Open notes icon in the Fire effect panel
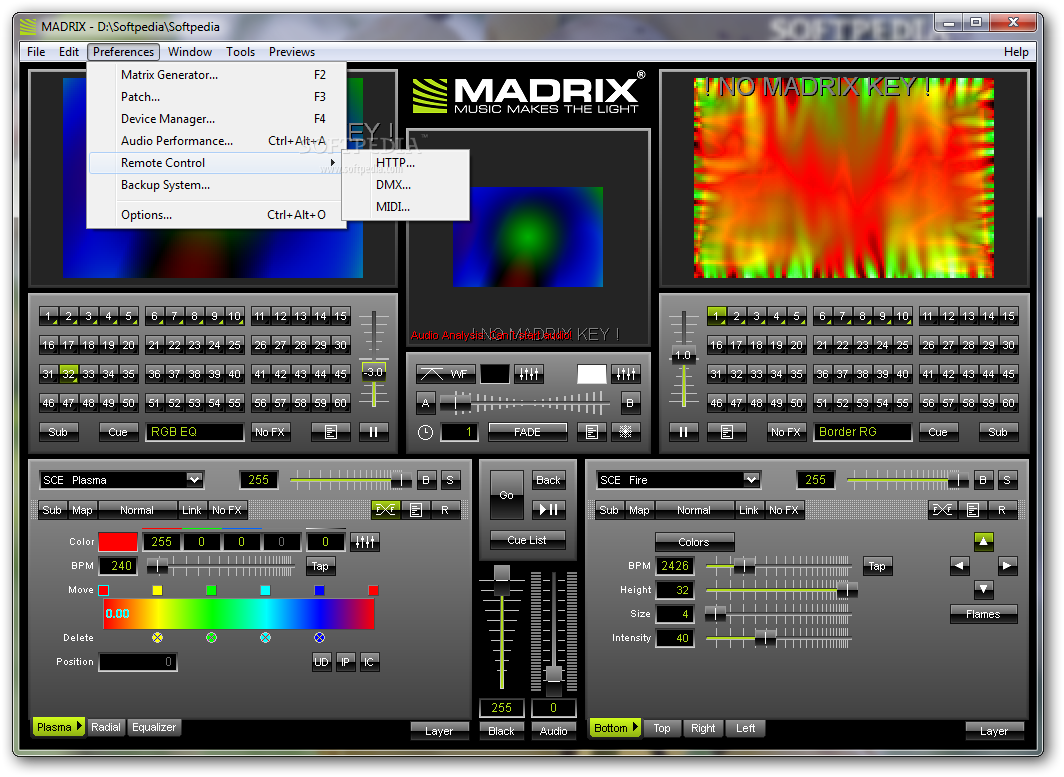The width and height of the screenshot is (1064, 777). [973, 510]
